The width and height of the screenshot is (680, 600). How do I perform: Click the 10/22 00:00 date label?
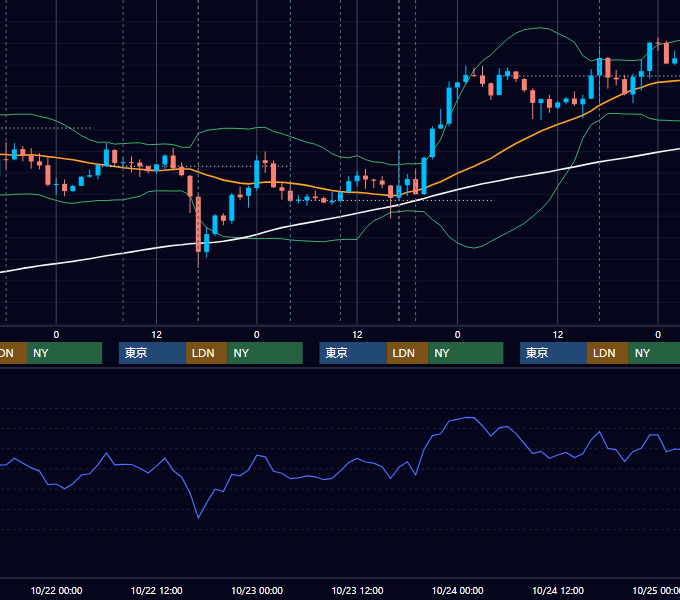pos(56,590)
